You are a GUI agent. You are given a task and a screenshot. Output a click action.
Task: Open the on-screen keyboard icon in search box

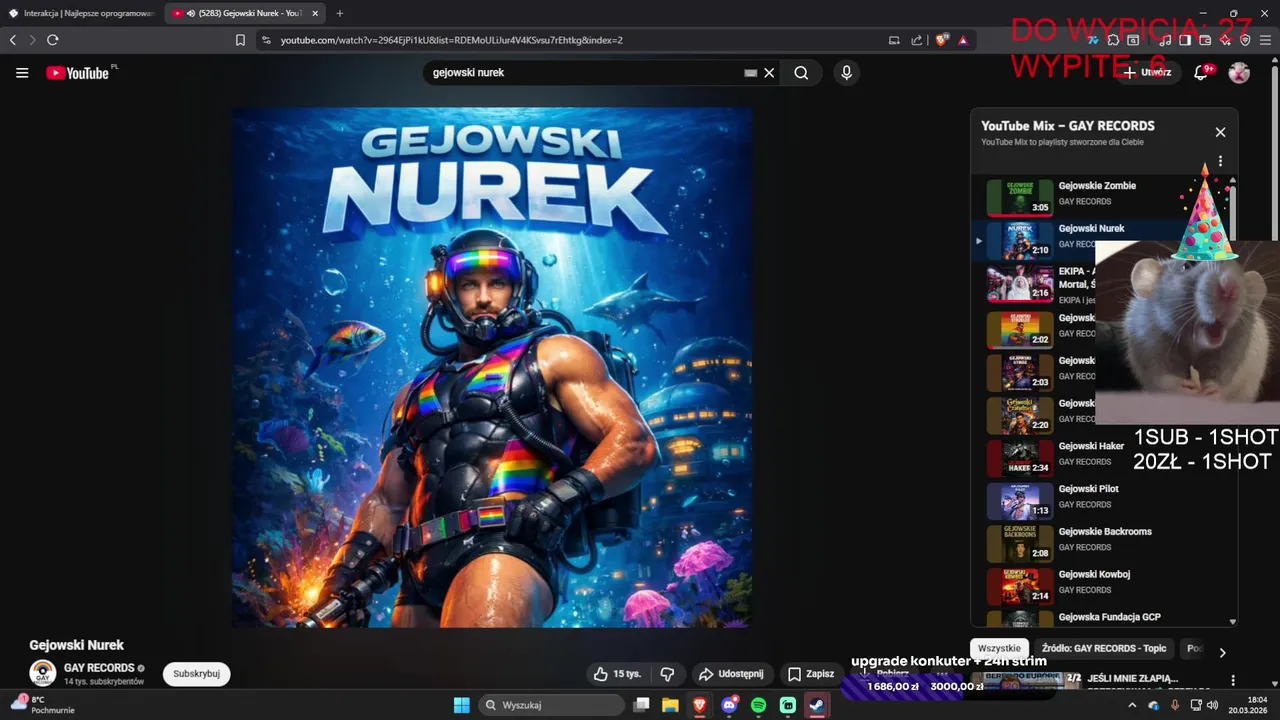tap(750, 73)
